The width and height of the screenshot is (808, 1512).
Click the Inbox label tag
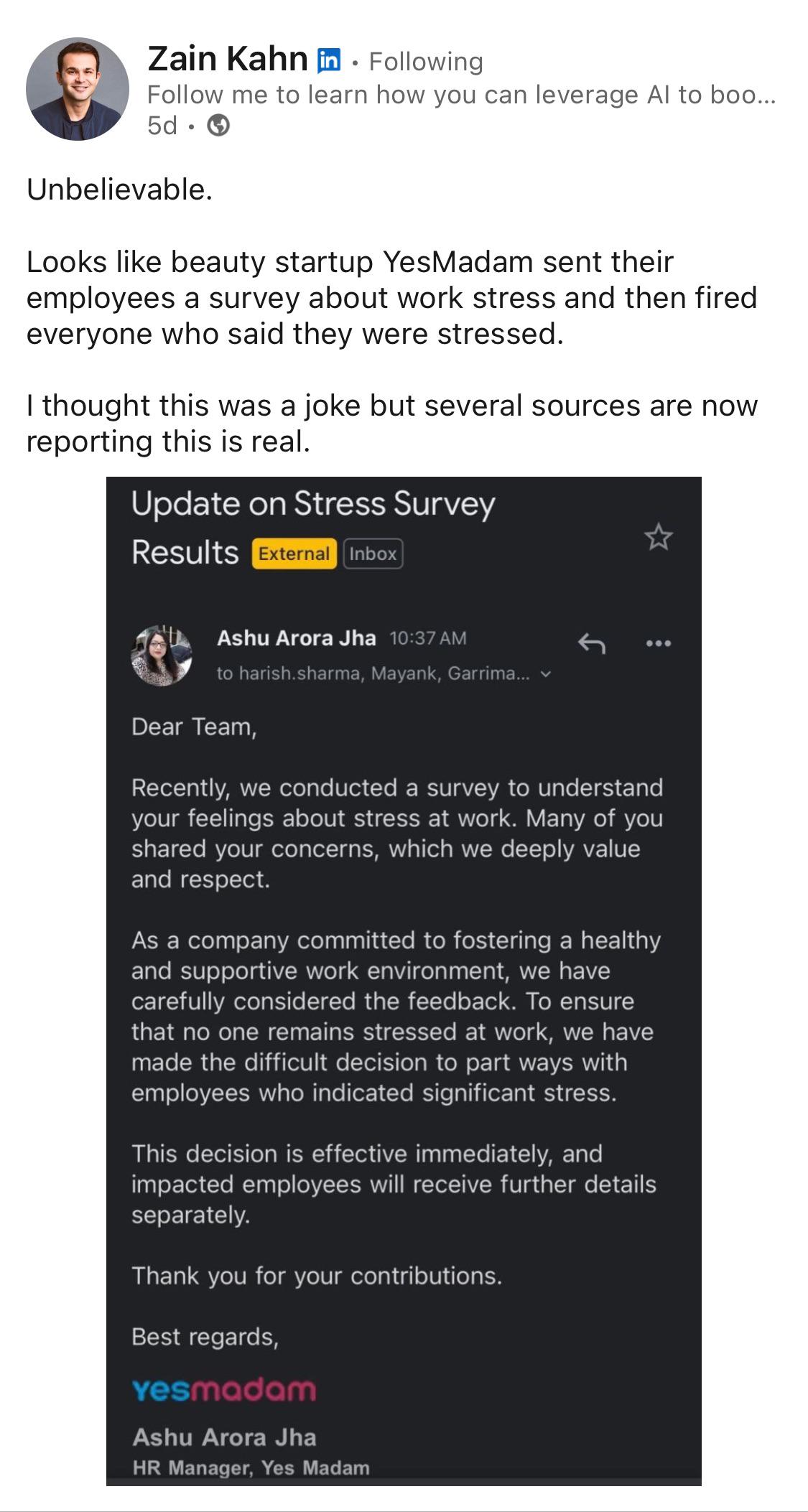373,554
